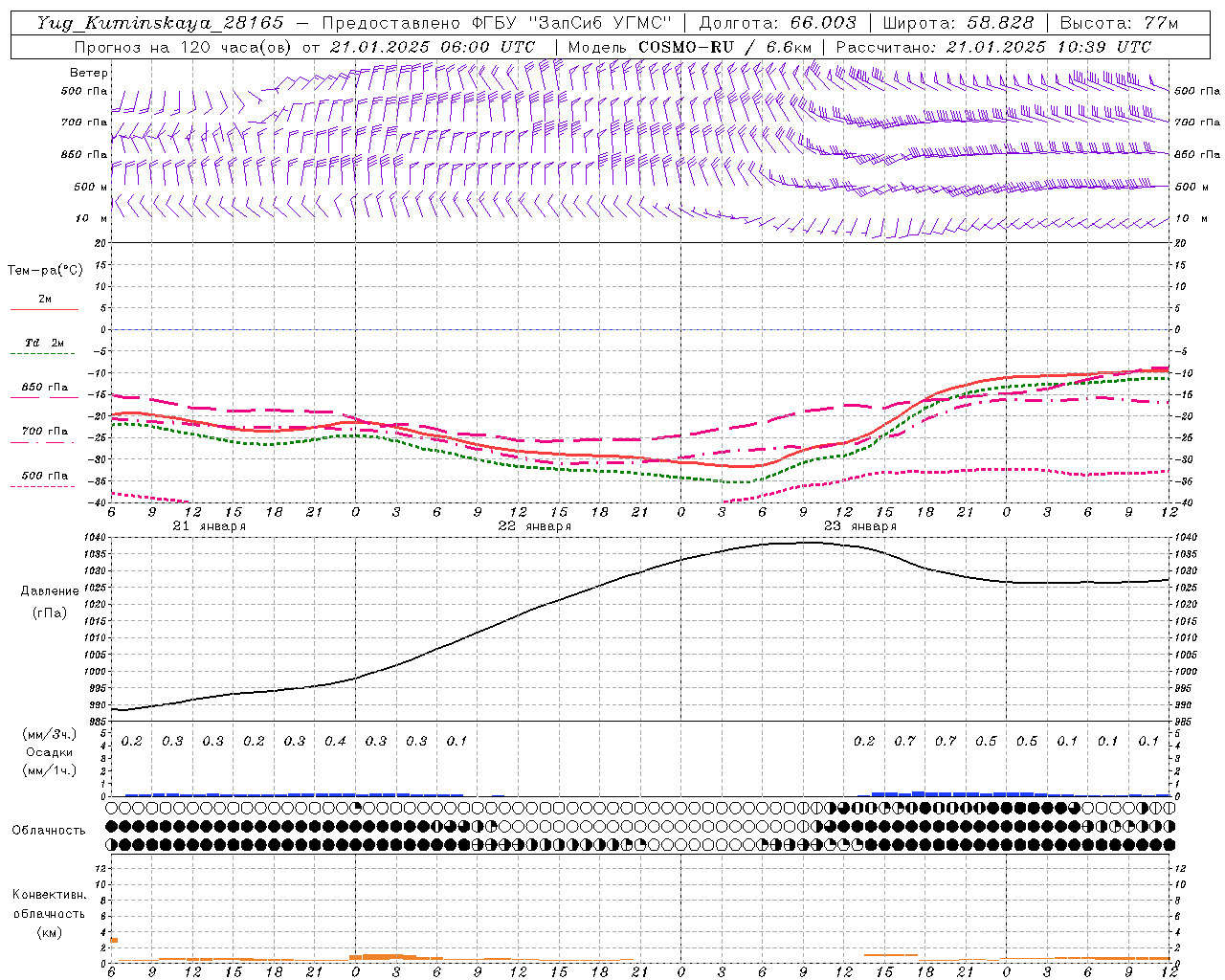Click the station title Yug_Kuminskaya_28165
The height and width of the screenshot is (980, 1225).
coord(160,23)
